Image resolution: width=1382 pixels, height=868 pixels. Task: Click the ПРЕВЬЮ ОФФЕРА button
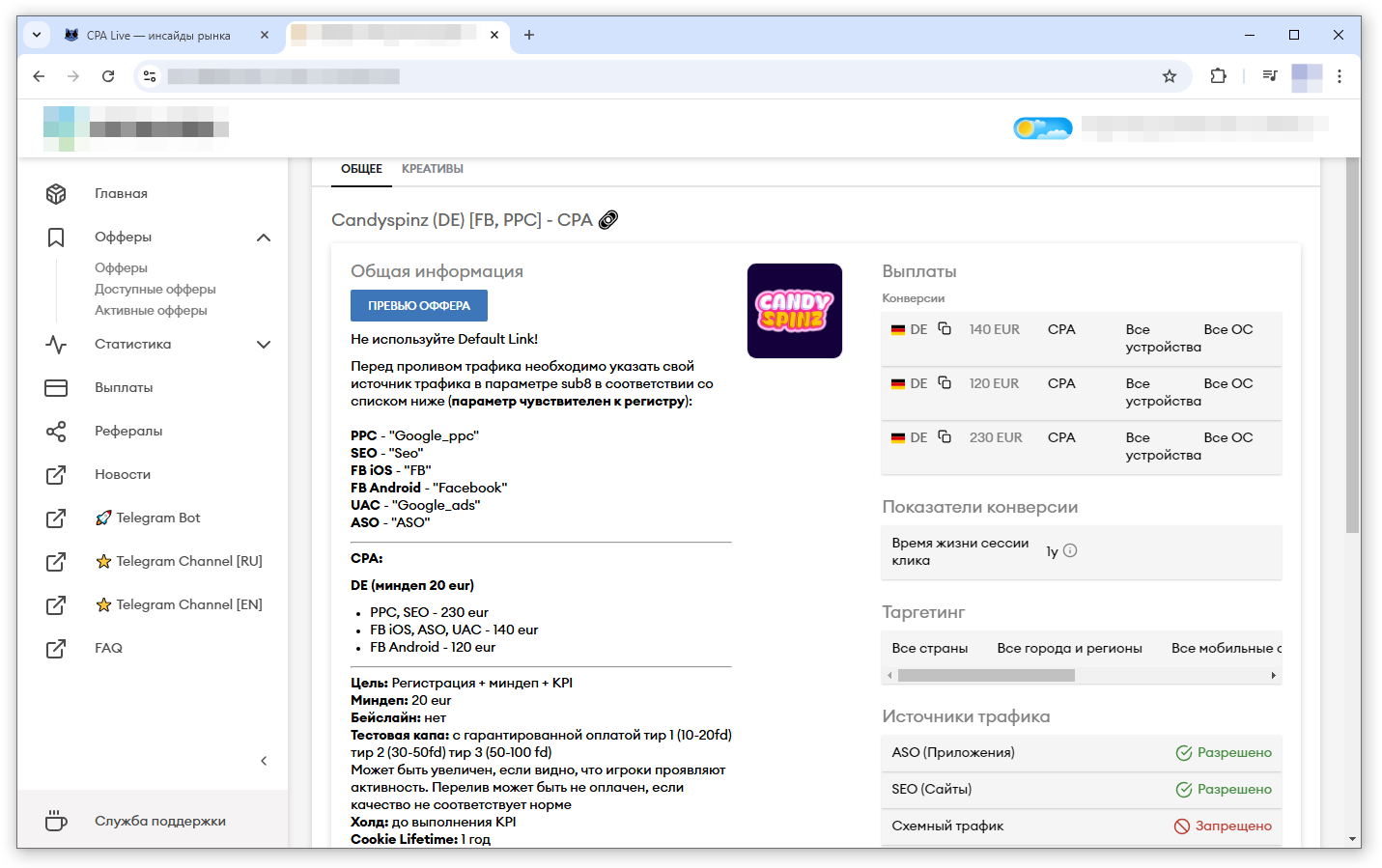419,305
